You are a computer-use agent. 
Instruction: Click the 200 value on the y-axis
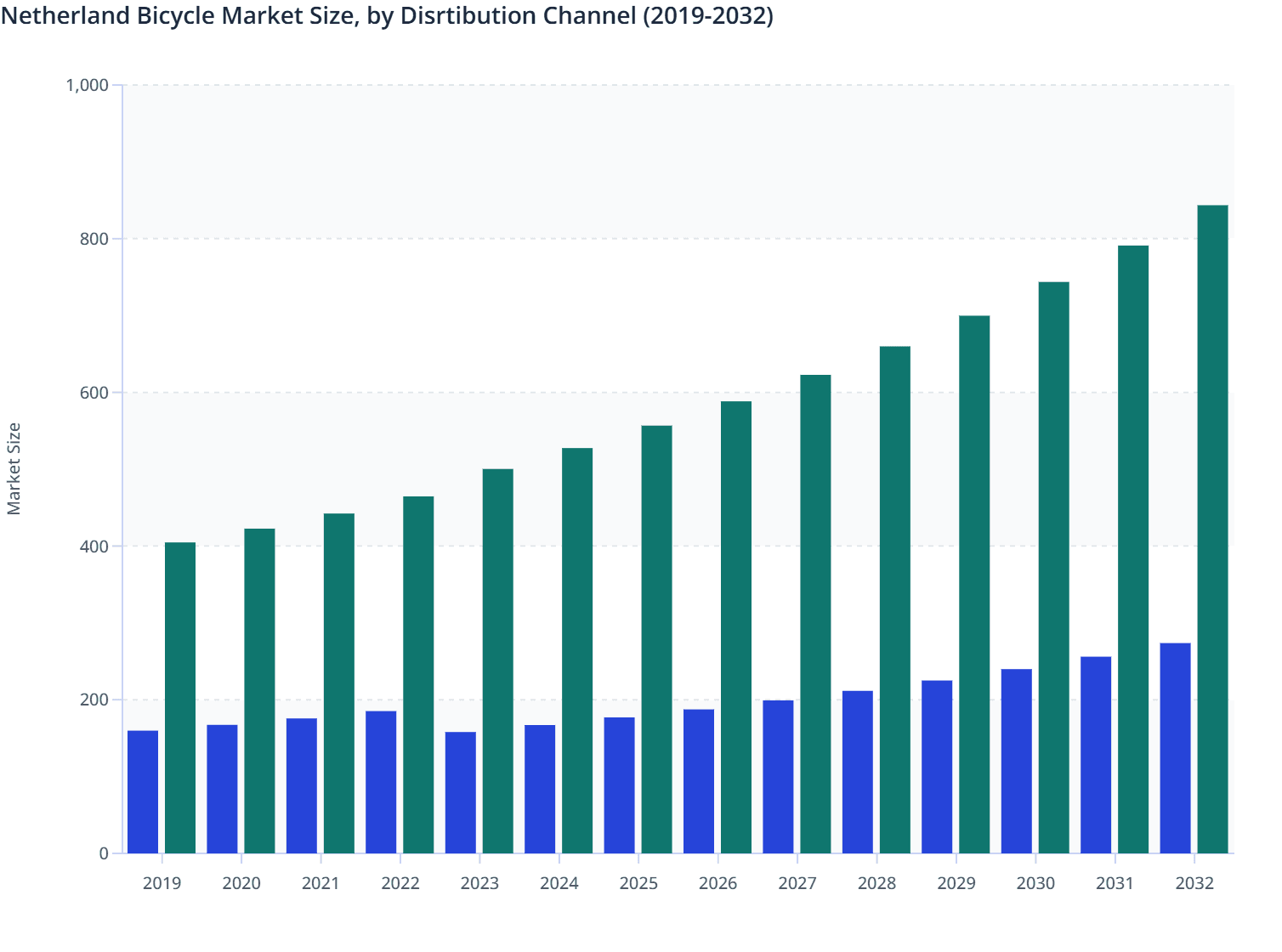click(95, 699)
